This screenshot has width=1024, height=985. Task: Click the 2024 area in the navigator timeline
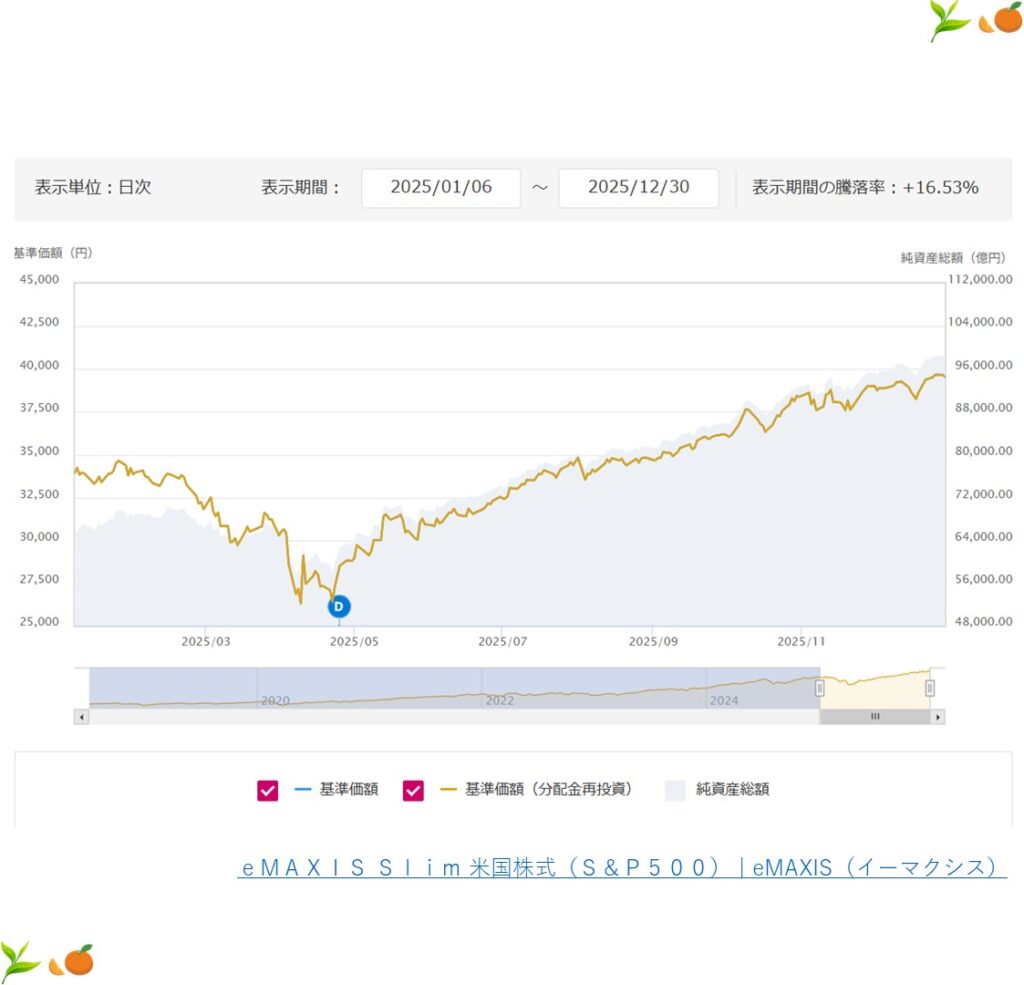[x=723, y=700]
